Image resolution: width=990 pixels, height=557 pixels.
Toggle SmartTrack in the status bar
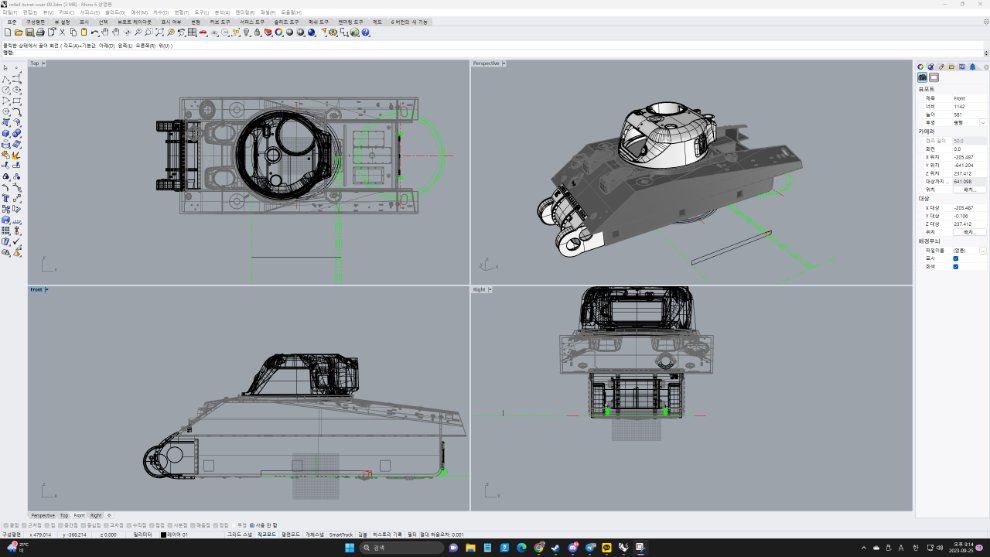[341, 535]
